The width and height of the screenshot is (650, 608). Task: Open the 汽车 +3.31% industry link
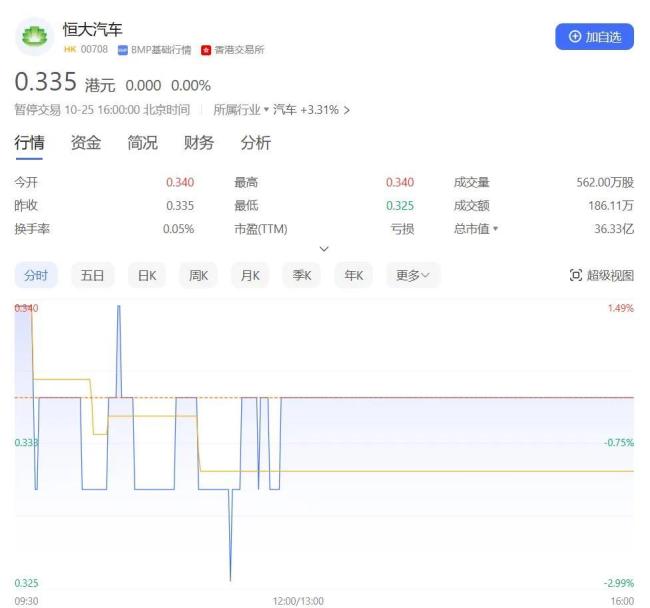(311, 110)
